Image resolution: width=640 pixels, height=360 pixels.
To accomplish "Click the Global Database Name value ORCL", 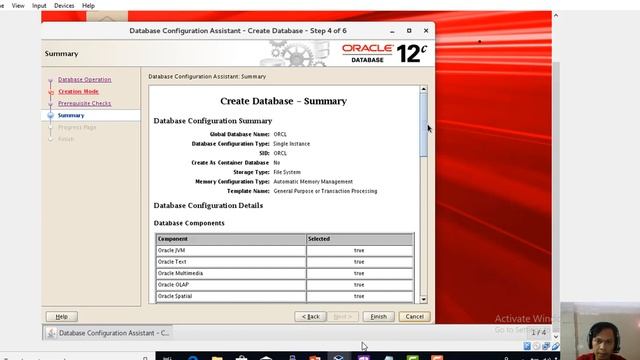I will coord(280,134).
